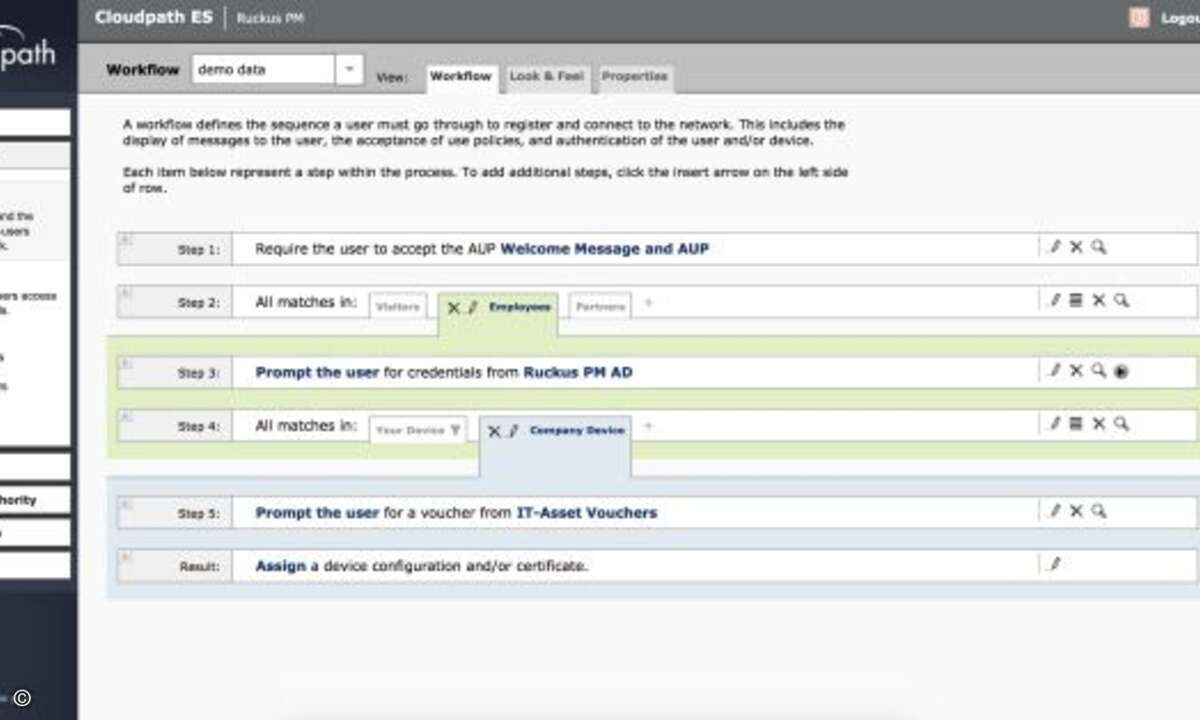Click the magnifier icon on Step 2 row
The image size is (1200, 720).
point(1121,300)
